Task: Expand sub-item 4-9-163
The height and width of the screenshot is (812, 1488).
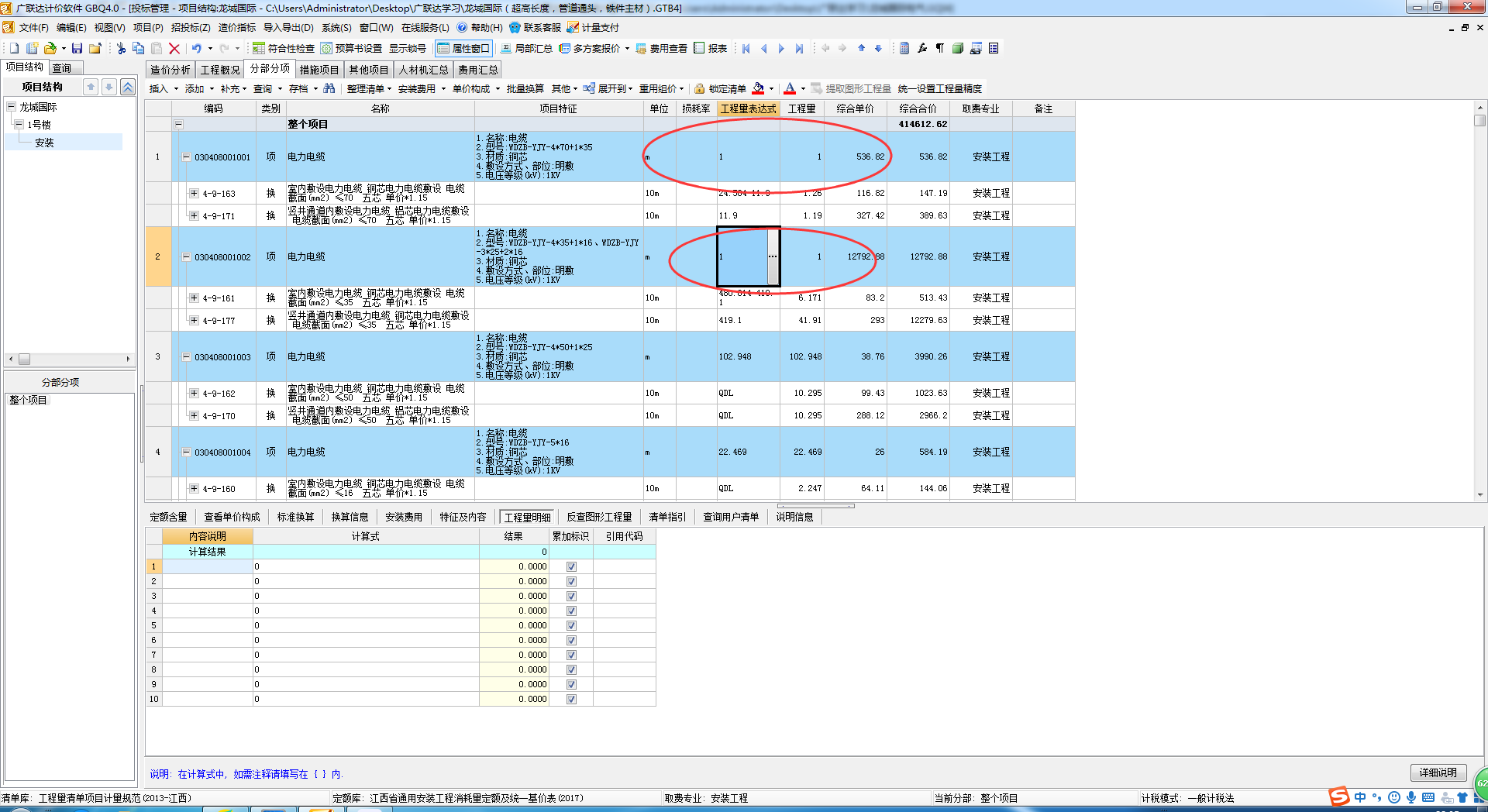Action: click(194, 193)
